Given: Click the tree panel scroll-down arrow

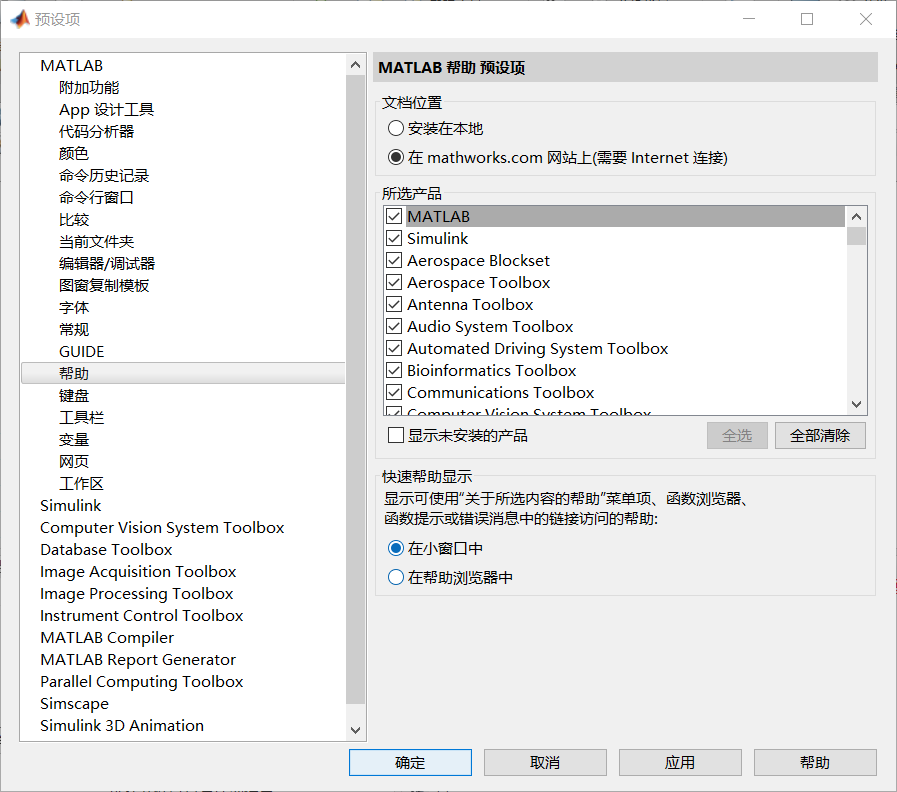Looking at the screenshot, I should click(355, 730).
